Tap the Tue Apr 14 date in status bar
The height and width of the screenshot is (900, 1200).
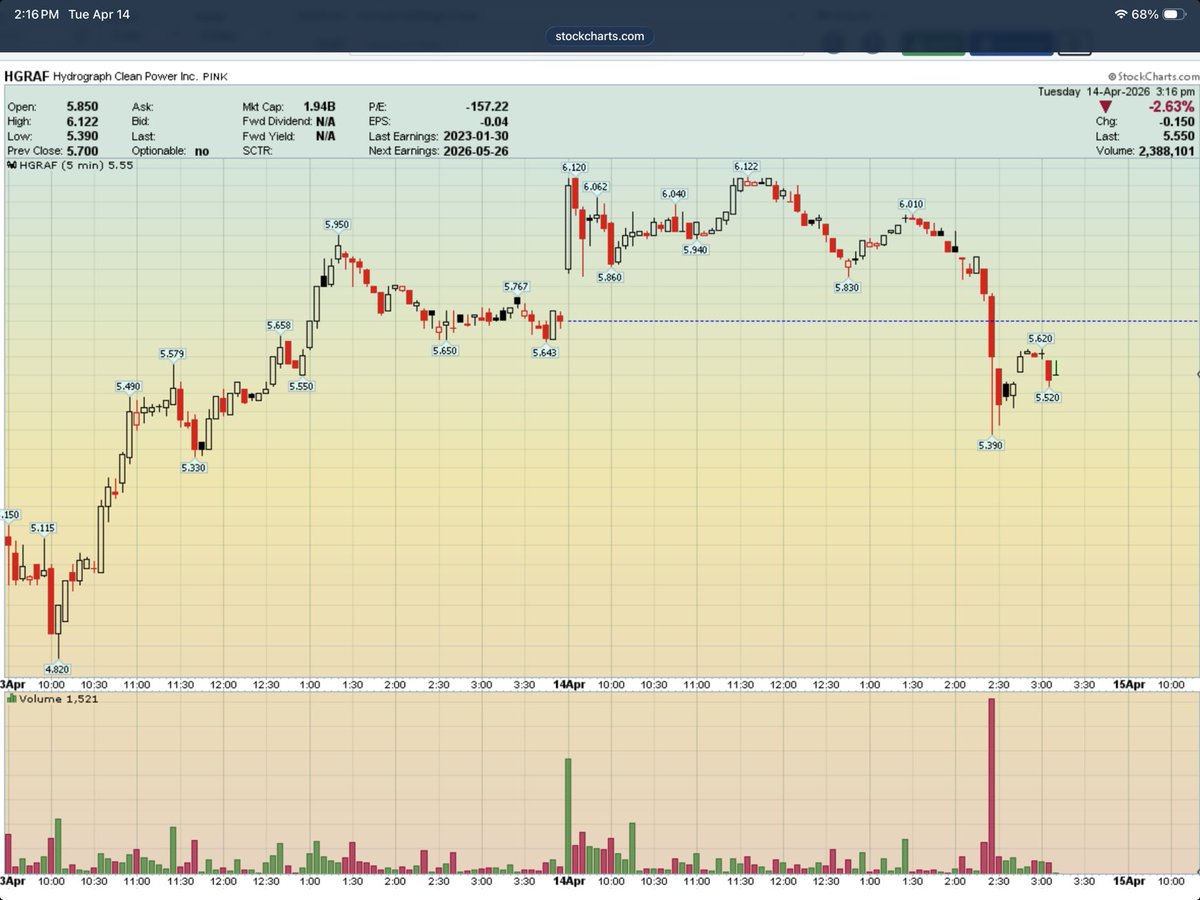coord(101,15)
